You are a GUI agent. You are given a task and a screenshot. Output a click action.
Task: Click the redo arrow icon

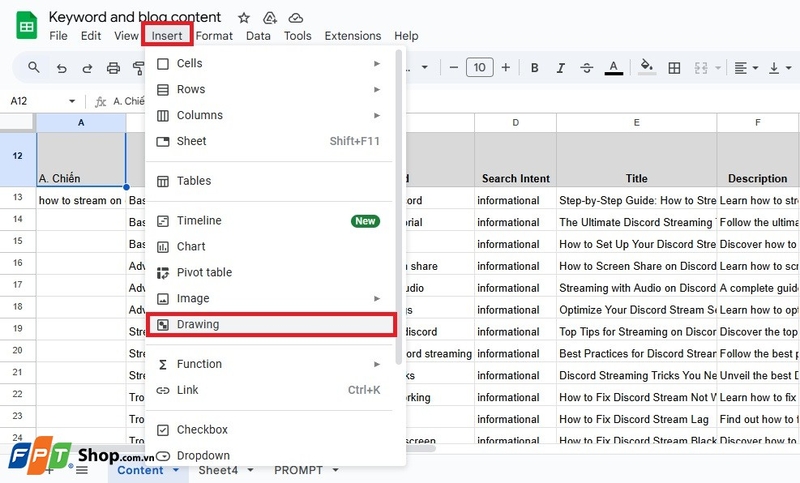point(87,68)
